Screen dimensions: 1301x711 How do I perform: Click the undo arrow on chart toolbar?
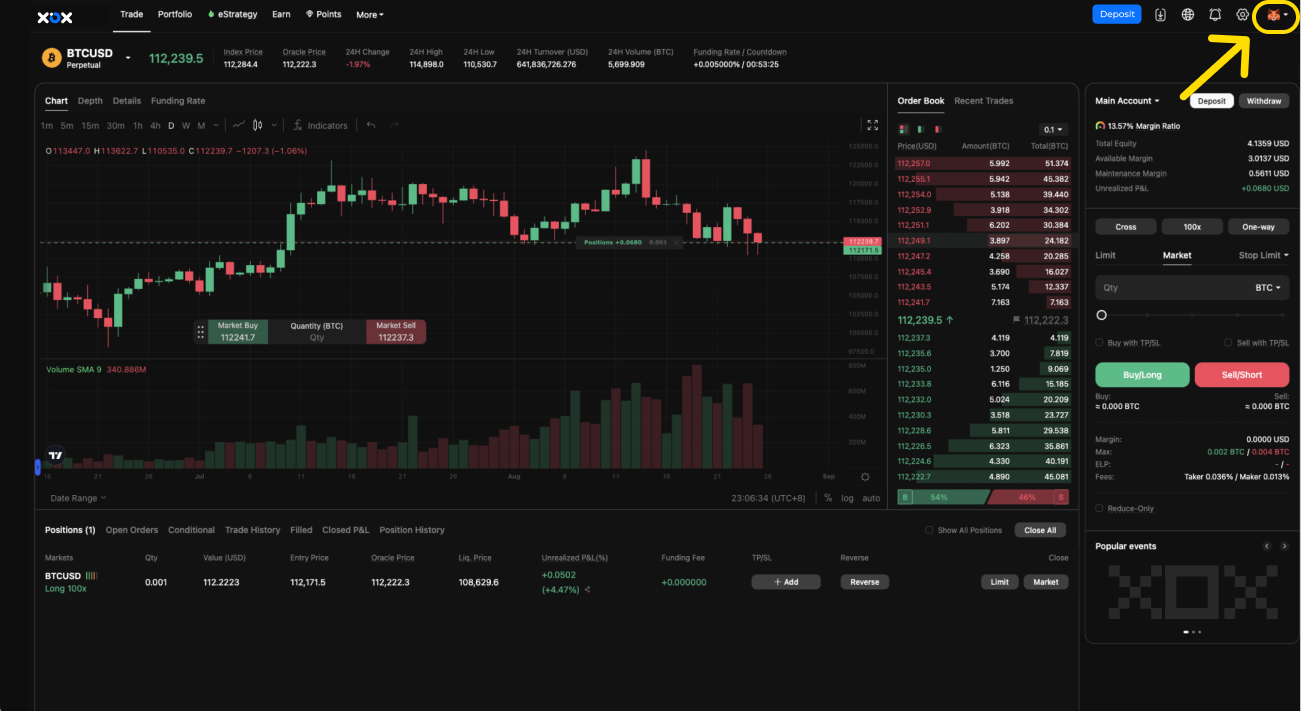pyautogui.click(x=371, y=126)
